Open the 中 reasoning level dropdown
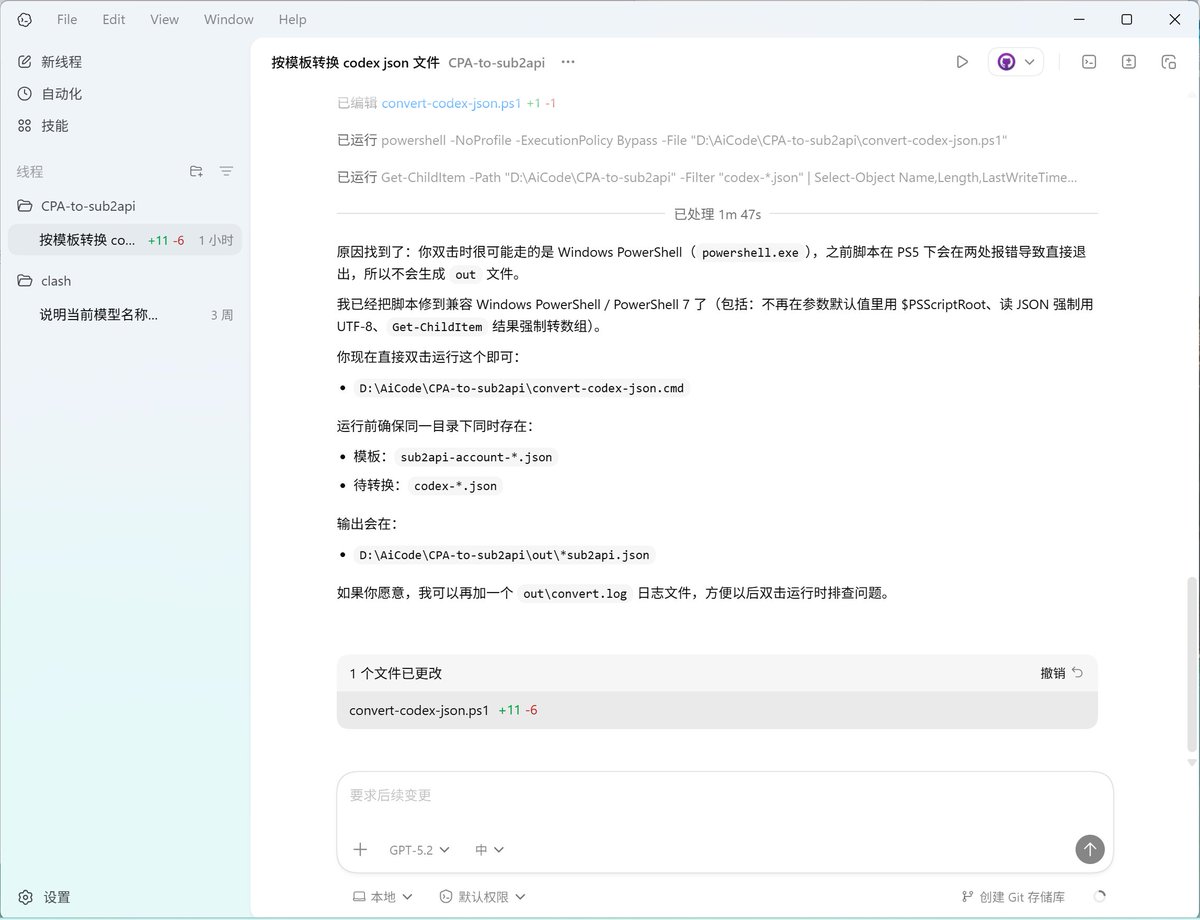 pyautogui.click(x=489, y=849)
